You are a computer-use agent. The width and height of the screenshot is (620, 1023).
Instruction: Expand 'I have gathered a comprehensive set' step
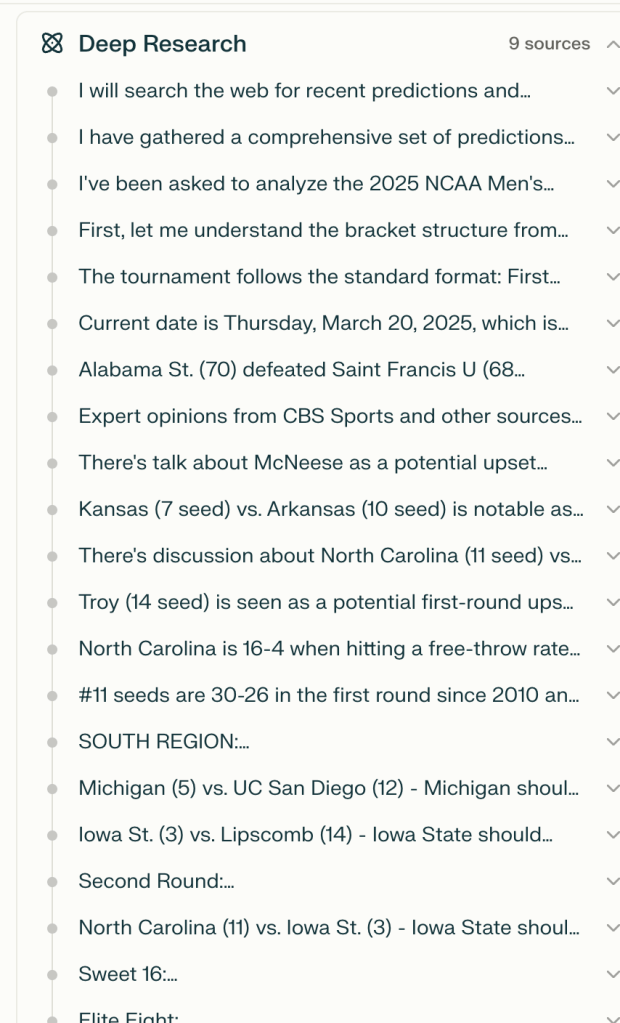612,137
